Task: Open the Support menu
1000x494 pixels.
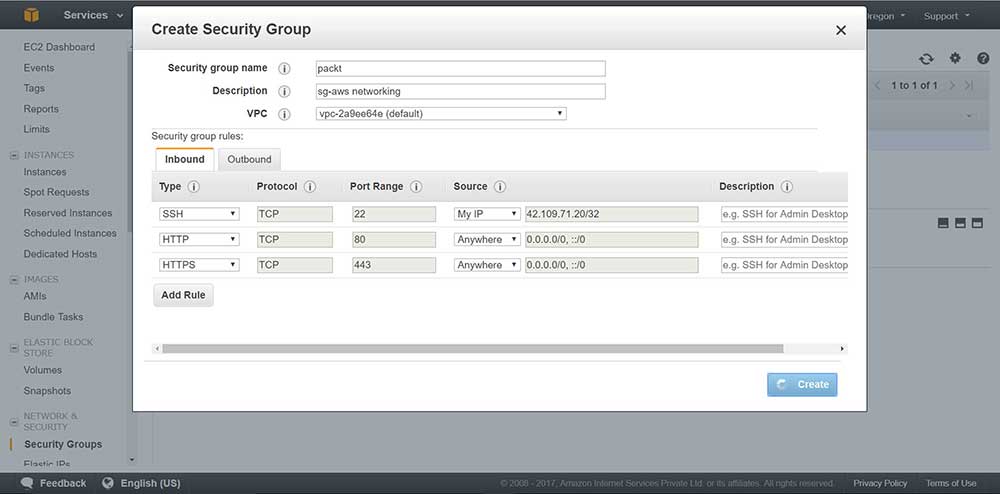Action: point(946,16)
